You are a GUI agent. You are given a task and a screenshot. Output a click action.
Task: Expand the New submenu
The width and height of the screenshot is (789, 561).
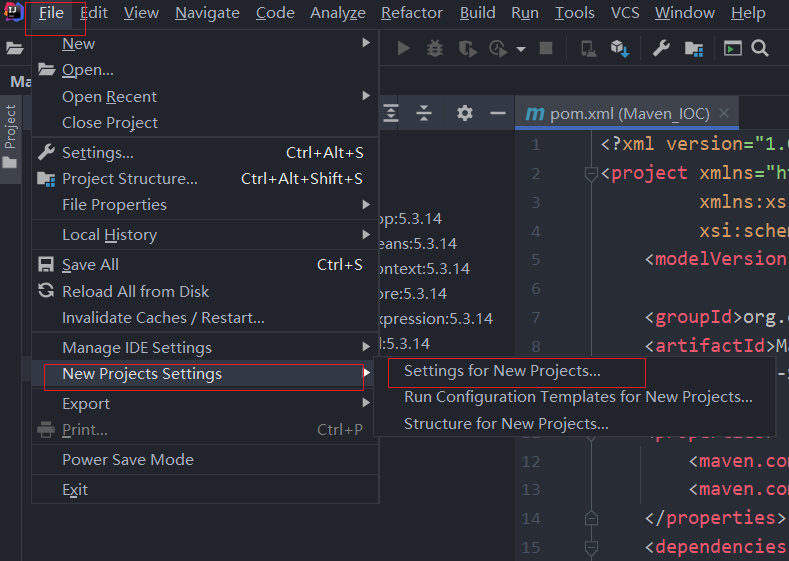pos(205,44)
